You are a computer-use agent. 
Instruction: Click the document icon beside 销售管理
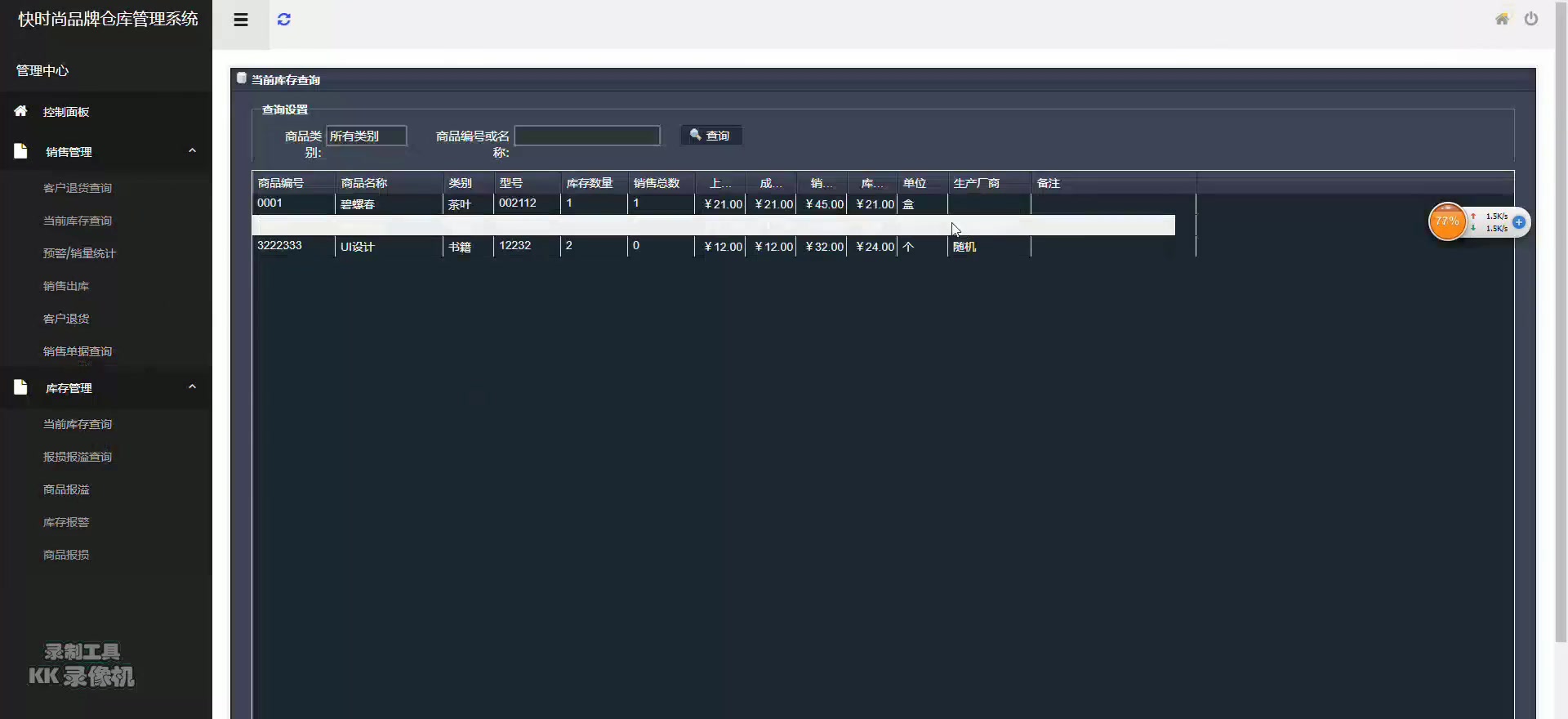[20, 151]
